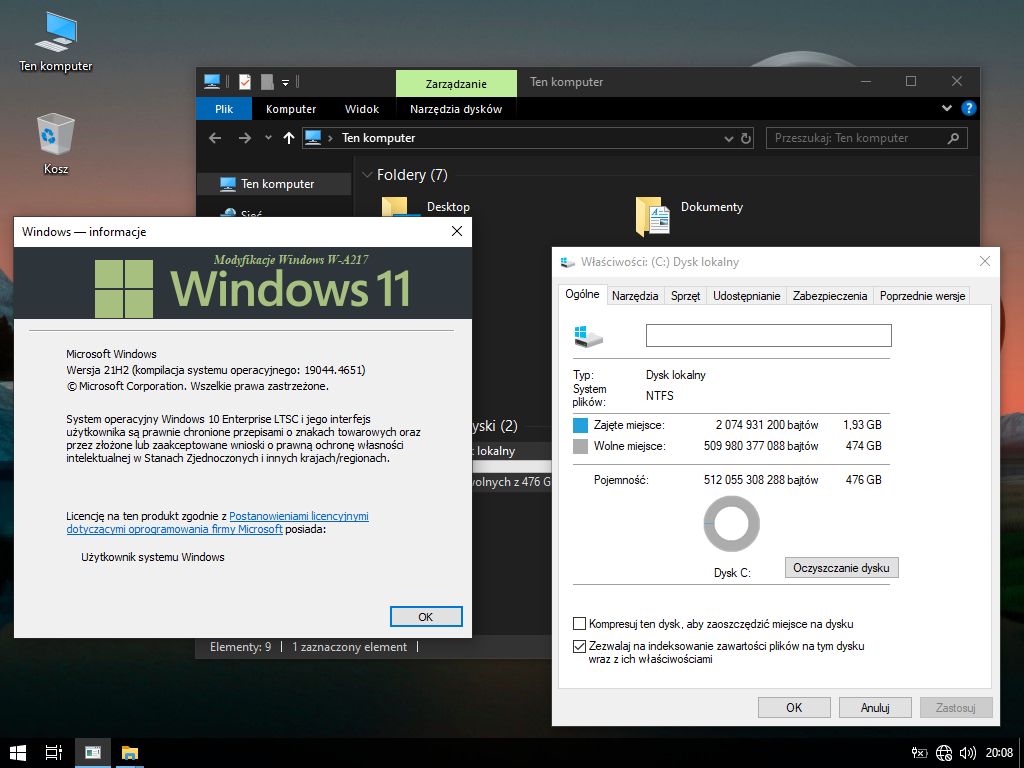Image resolution: width=1024 pixels, height=768 pixels.
Task: Uncheck the file content indexing checkbox
Action: pos(580,647)
